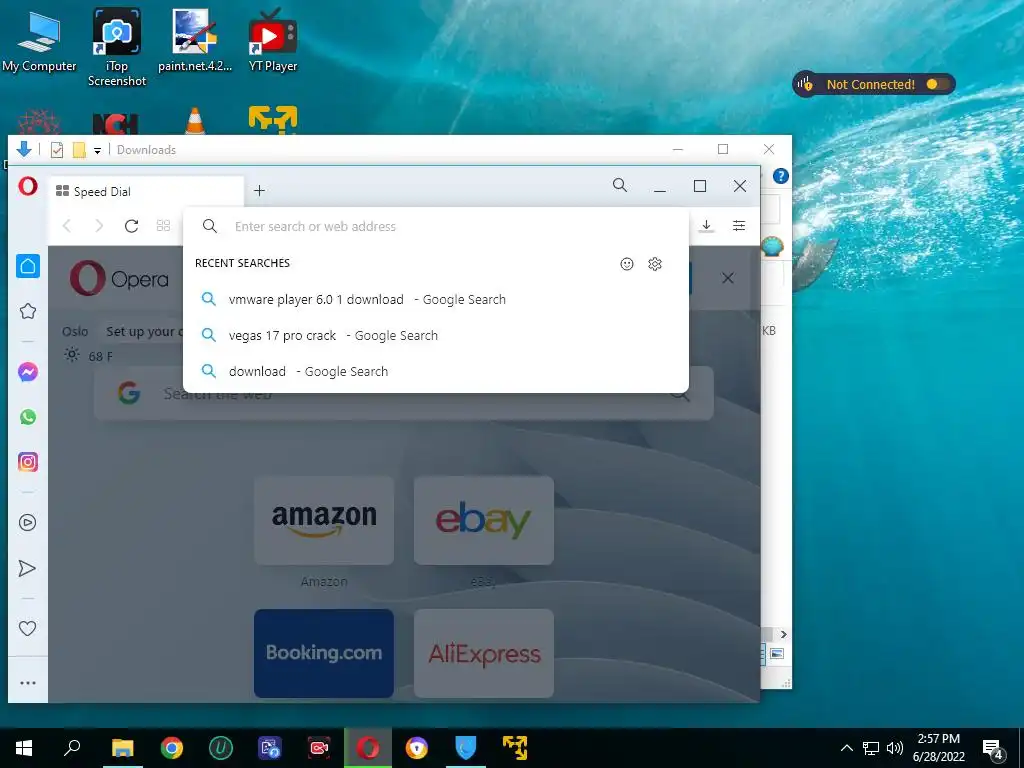The image size is (1024, 768).
Task: Select recent search vegas 17 pro crack
Action: (436, 336)
